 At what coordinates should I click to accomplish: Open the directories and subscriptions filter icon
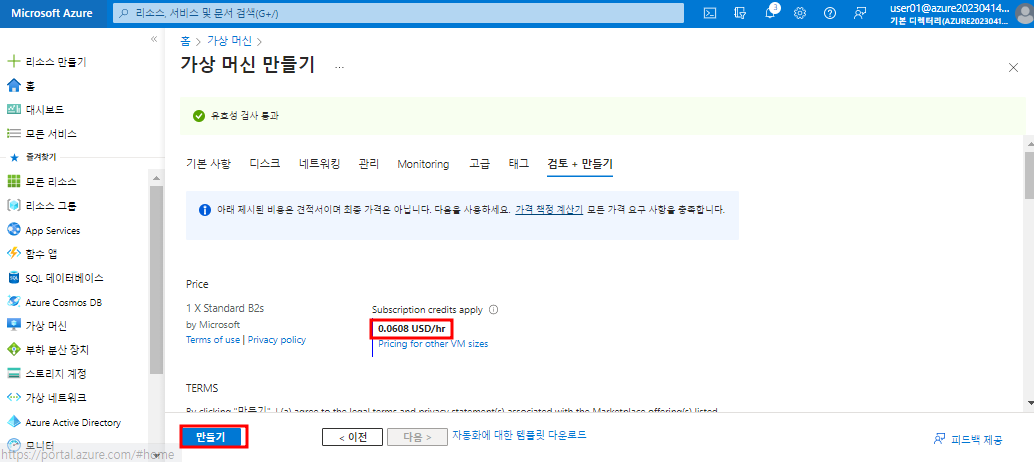(x=740, y=13)
